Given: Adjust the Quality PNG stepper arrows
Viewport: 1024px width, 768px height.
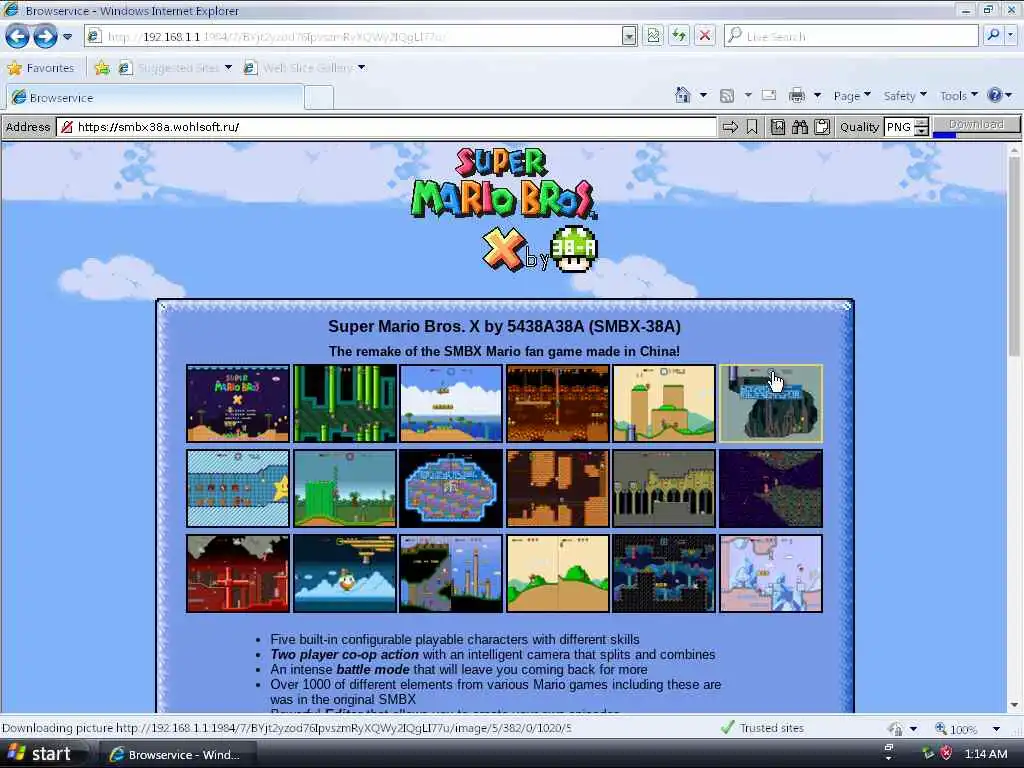Looking at the screenshot, I should coord(921,127).
